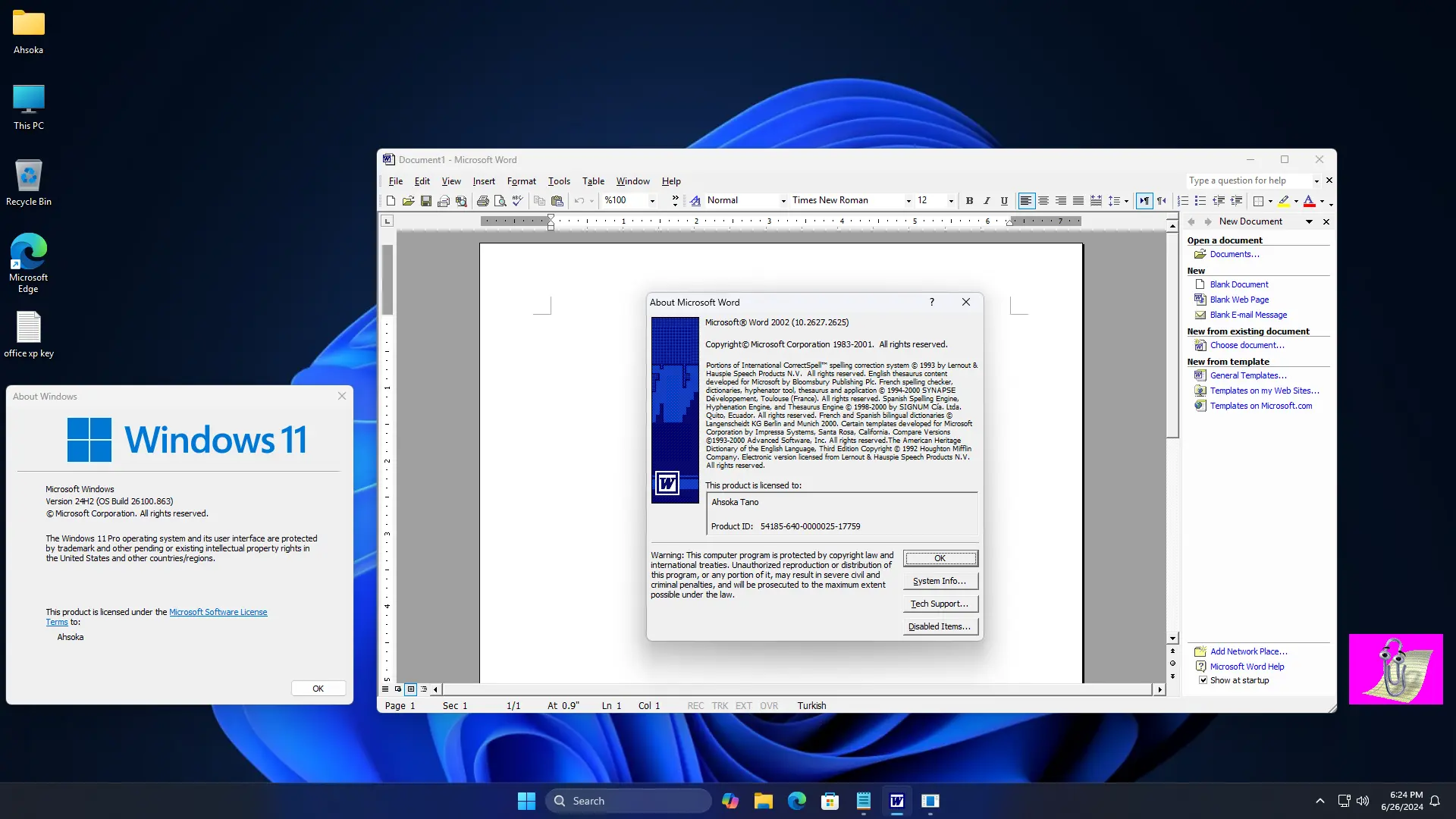
Task: Click OK in About Microsoft Word
Action: (940, 558)
